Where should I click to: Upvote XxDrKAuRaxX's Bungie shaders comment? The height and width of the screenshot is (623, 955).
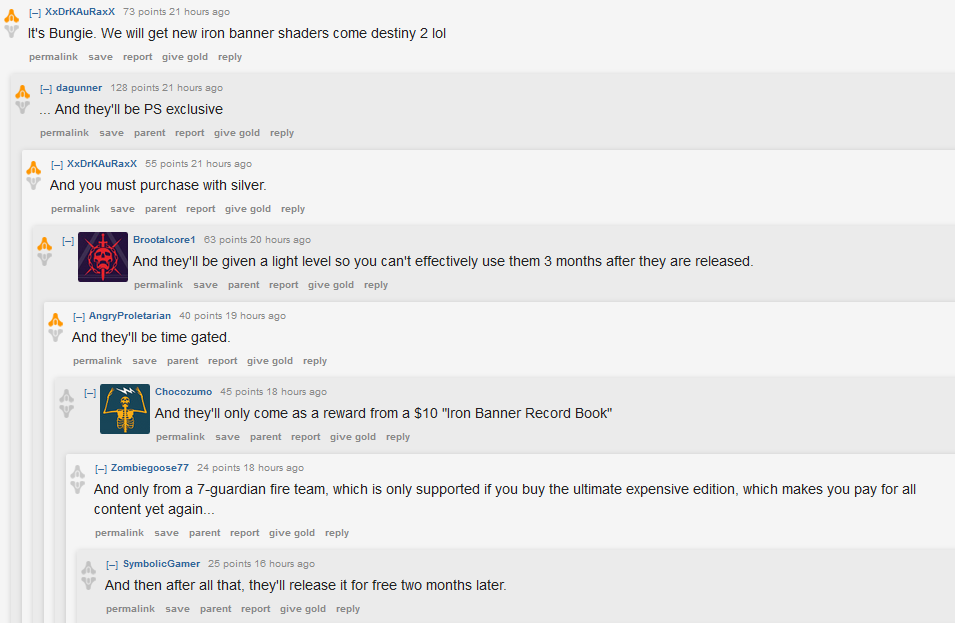point(12,15)
